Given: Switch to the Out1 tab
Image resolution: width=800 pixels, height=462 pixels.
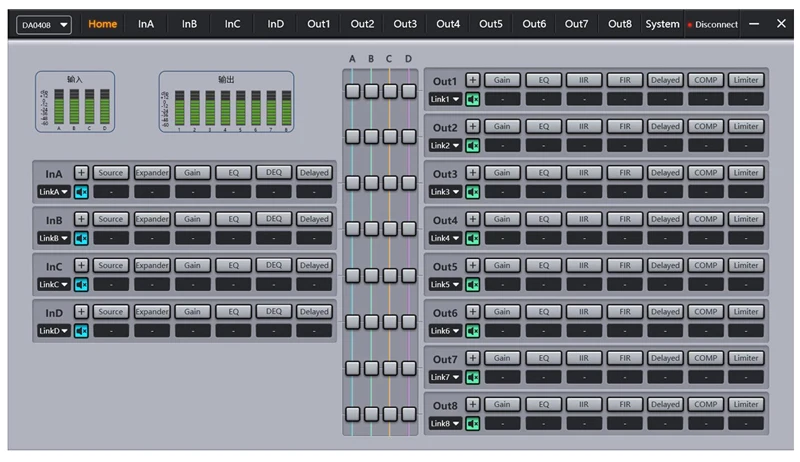Looking at the screenshot, I should tap(318, 24).
